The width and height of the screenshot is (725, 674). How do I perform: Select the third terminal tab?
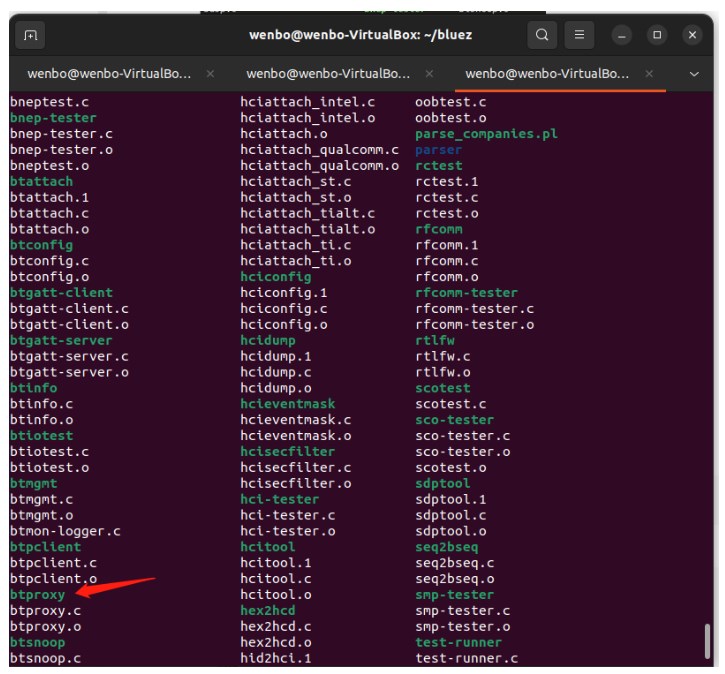[547, 74]
